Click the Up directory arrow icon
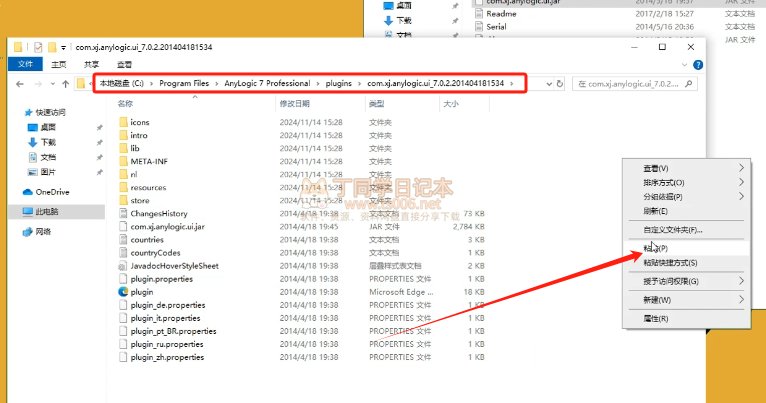Viewport: 766px width, 403px height. pyautogui.click(x=65, y=84)
